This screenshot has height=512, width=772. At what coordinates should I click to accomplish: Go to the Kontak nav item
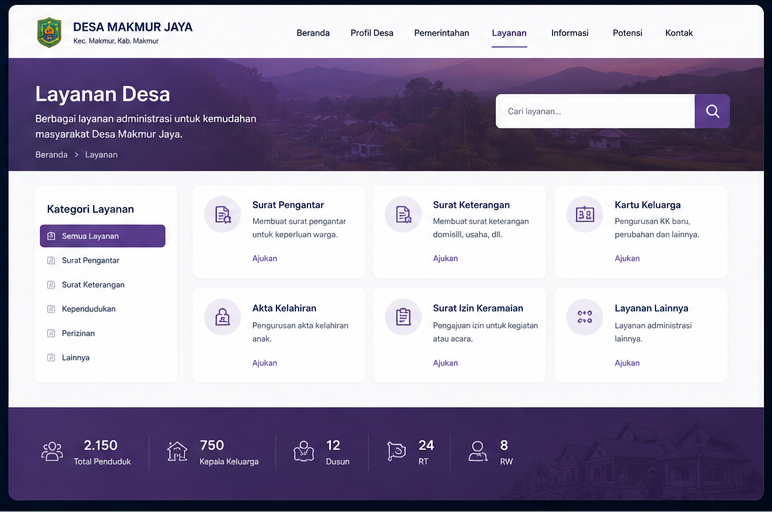679,33
